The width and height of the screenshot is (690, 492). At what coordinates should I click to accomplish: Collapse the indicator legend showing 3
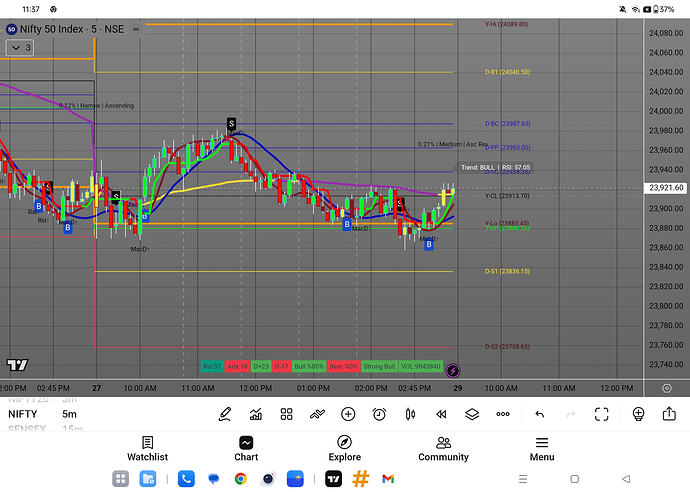point(20,48)
